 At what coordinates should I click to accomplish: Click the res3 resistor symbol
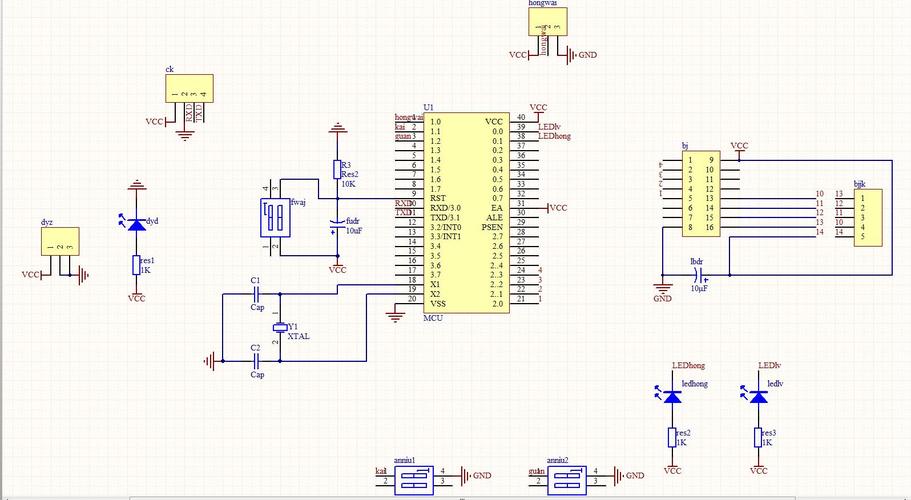pos(758,437)
